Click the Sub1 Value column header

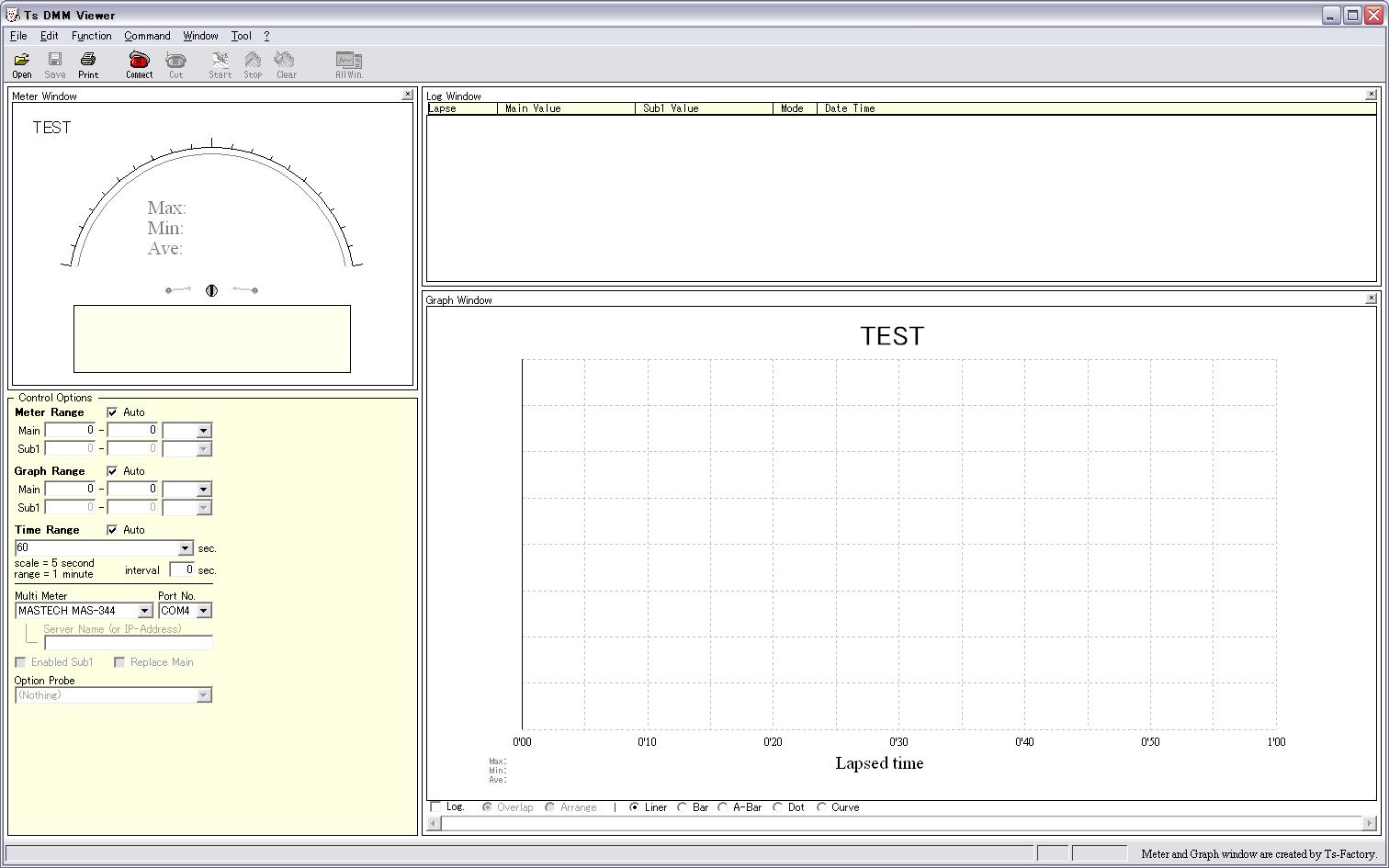tap(704, 108)
